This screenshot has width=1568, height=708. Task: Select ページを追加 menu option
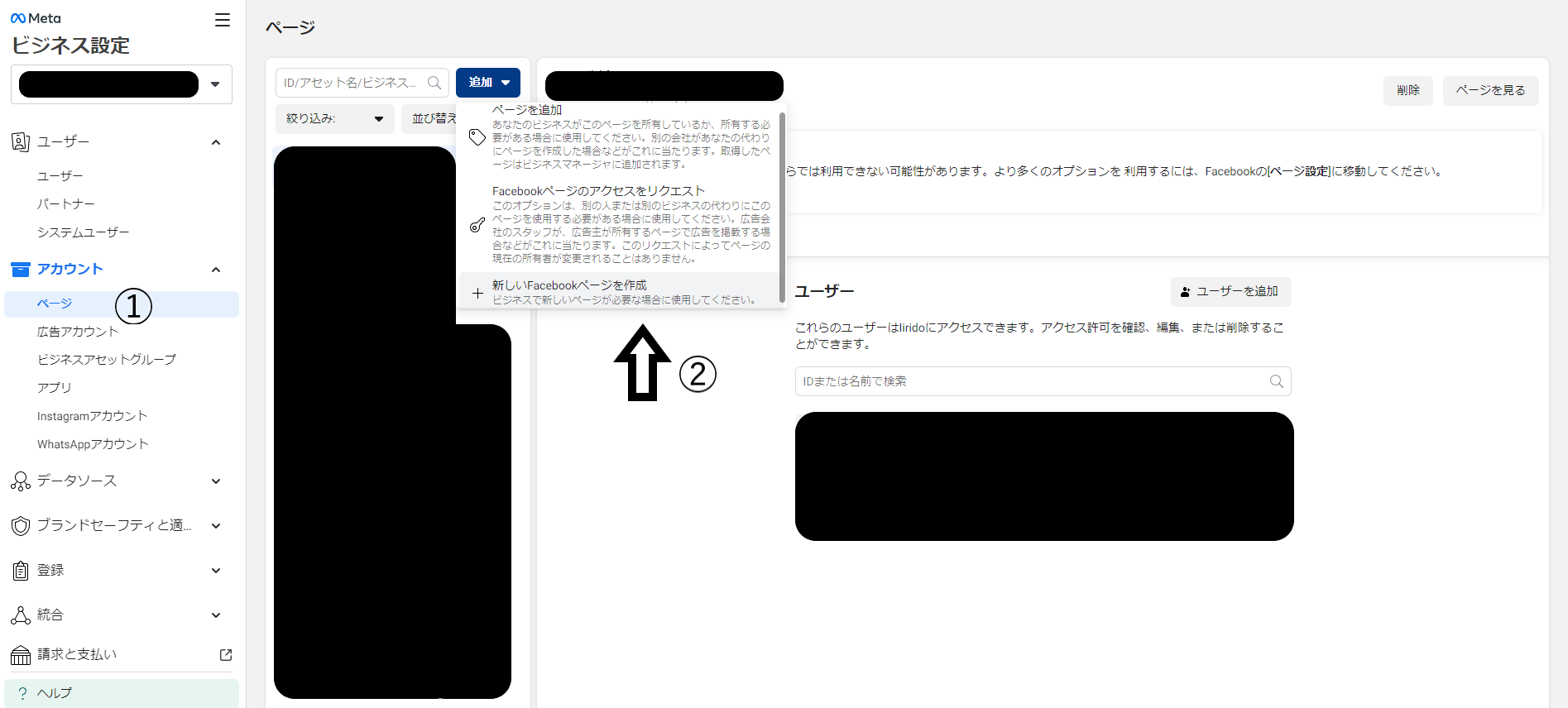click(620, 137)
